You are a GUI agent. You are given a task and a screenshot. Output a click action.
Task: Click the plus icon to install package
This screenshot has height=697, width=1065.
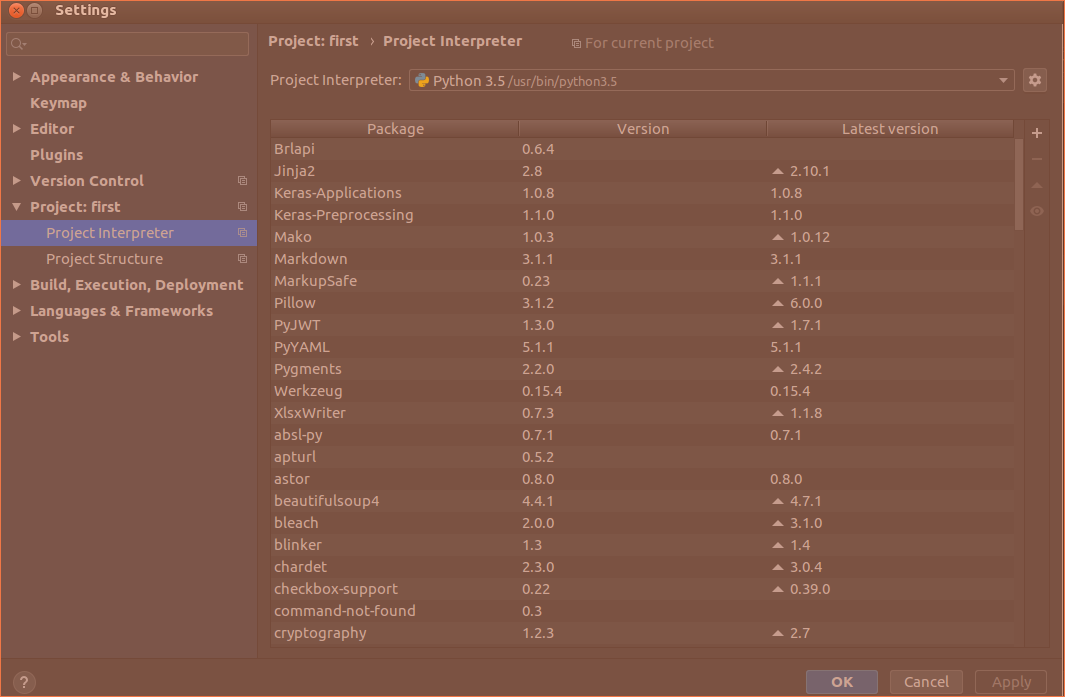(1036, 133)
